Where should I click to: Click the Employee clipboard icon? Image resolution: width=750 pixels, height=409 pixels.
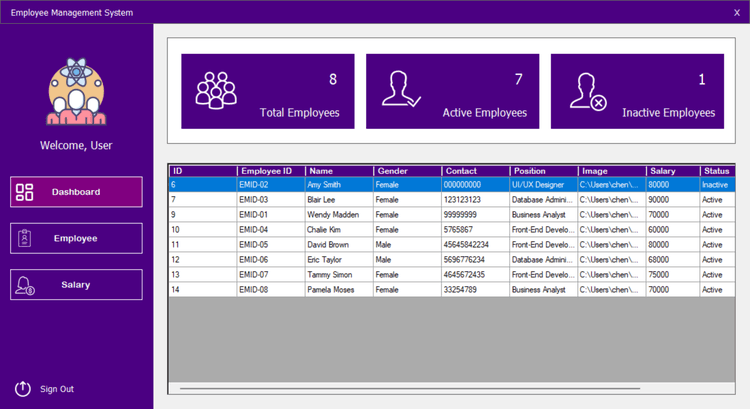25,238
